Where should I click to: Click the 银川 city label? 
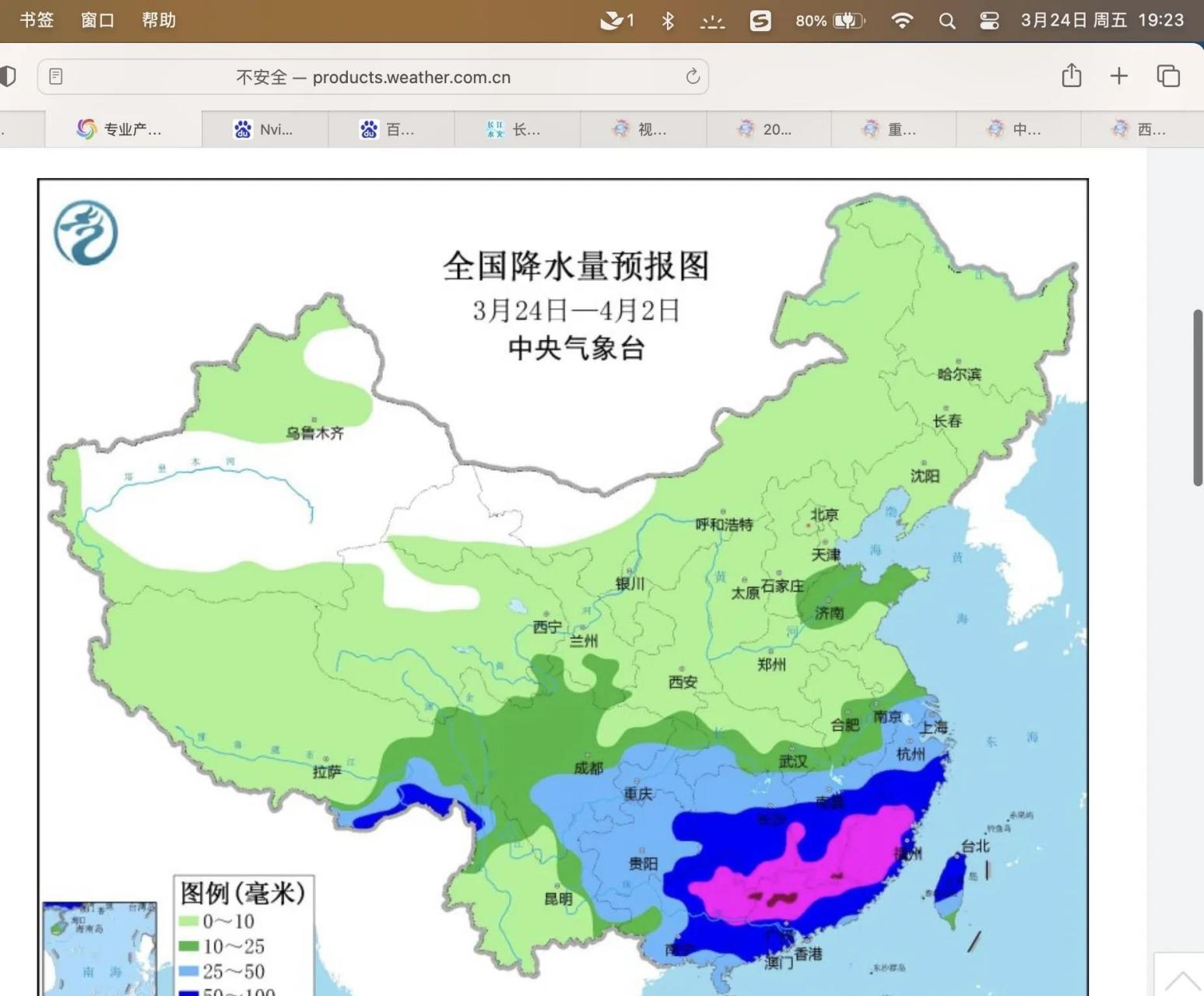[x=630, y=584]
